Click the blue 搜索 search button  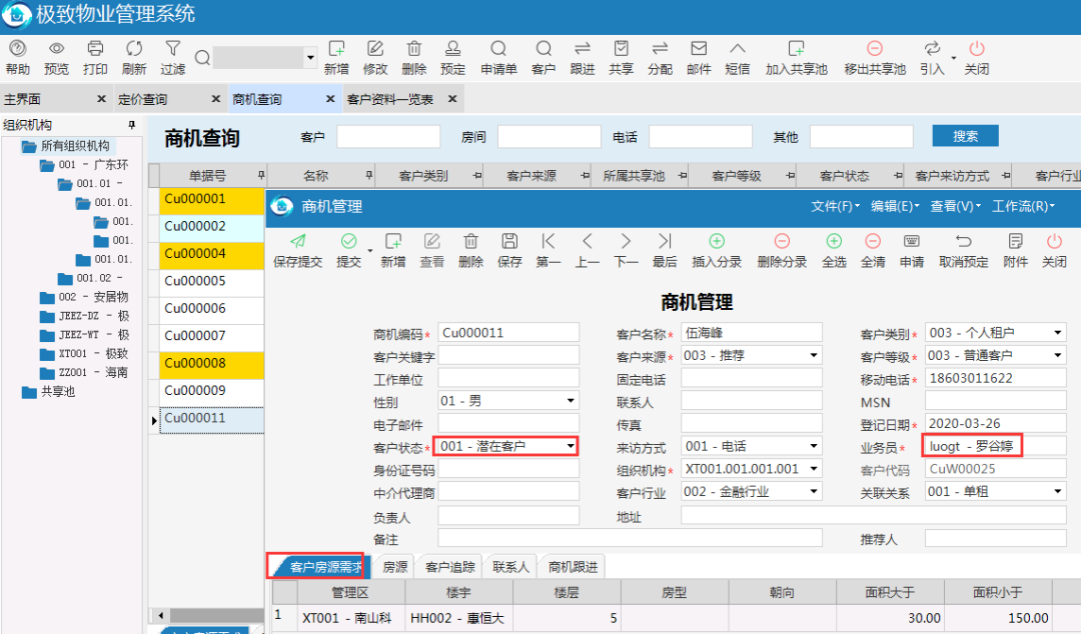pyautogui.click(x=965, y=136)
